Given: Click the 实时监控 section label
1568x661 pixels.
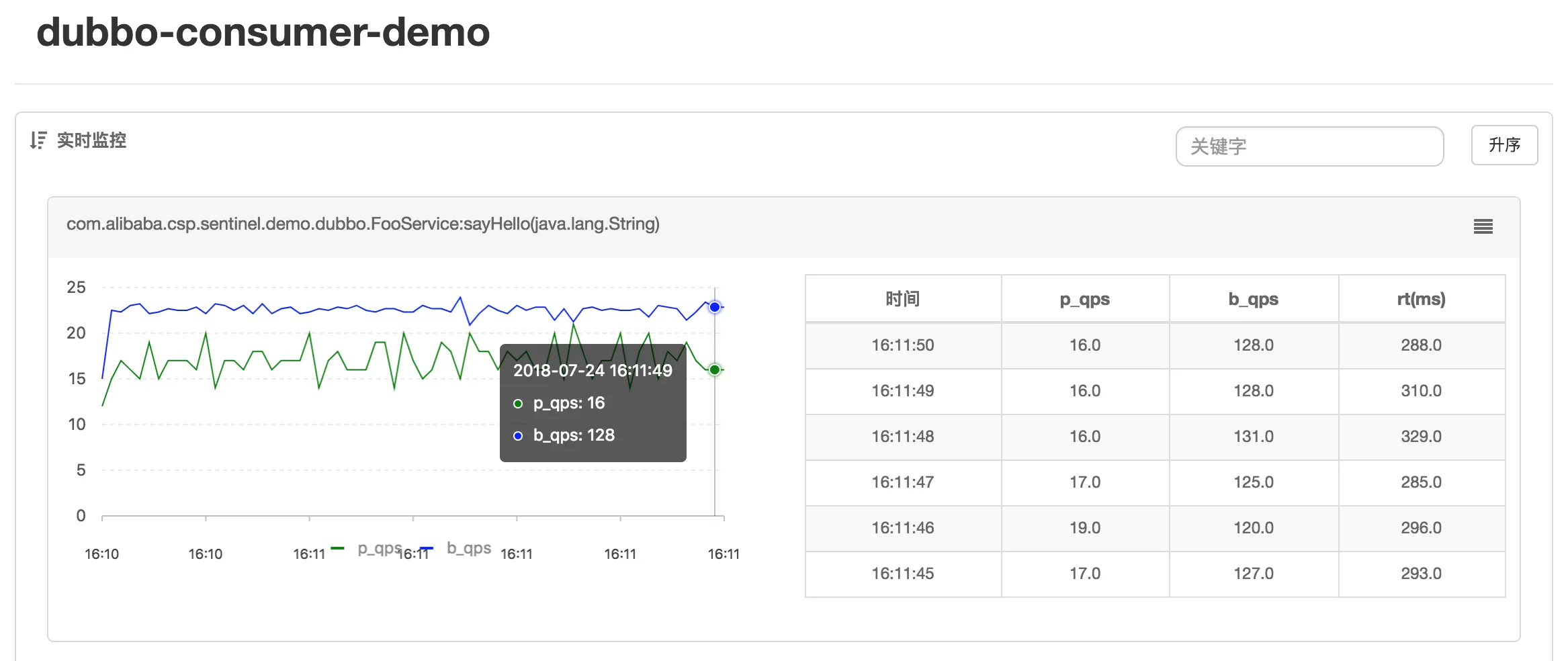Looking at the screenshot, I should [x=92, y=140].
